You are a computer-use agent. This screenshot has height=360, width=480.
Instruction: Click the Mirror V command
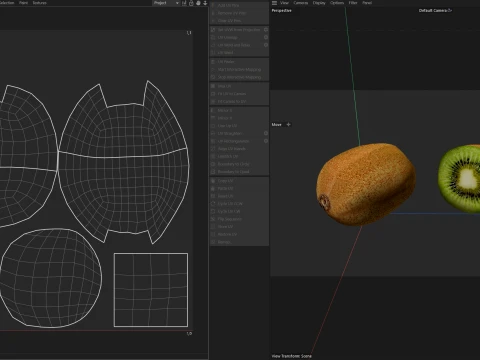[x=239, y=118]
